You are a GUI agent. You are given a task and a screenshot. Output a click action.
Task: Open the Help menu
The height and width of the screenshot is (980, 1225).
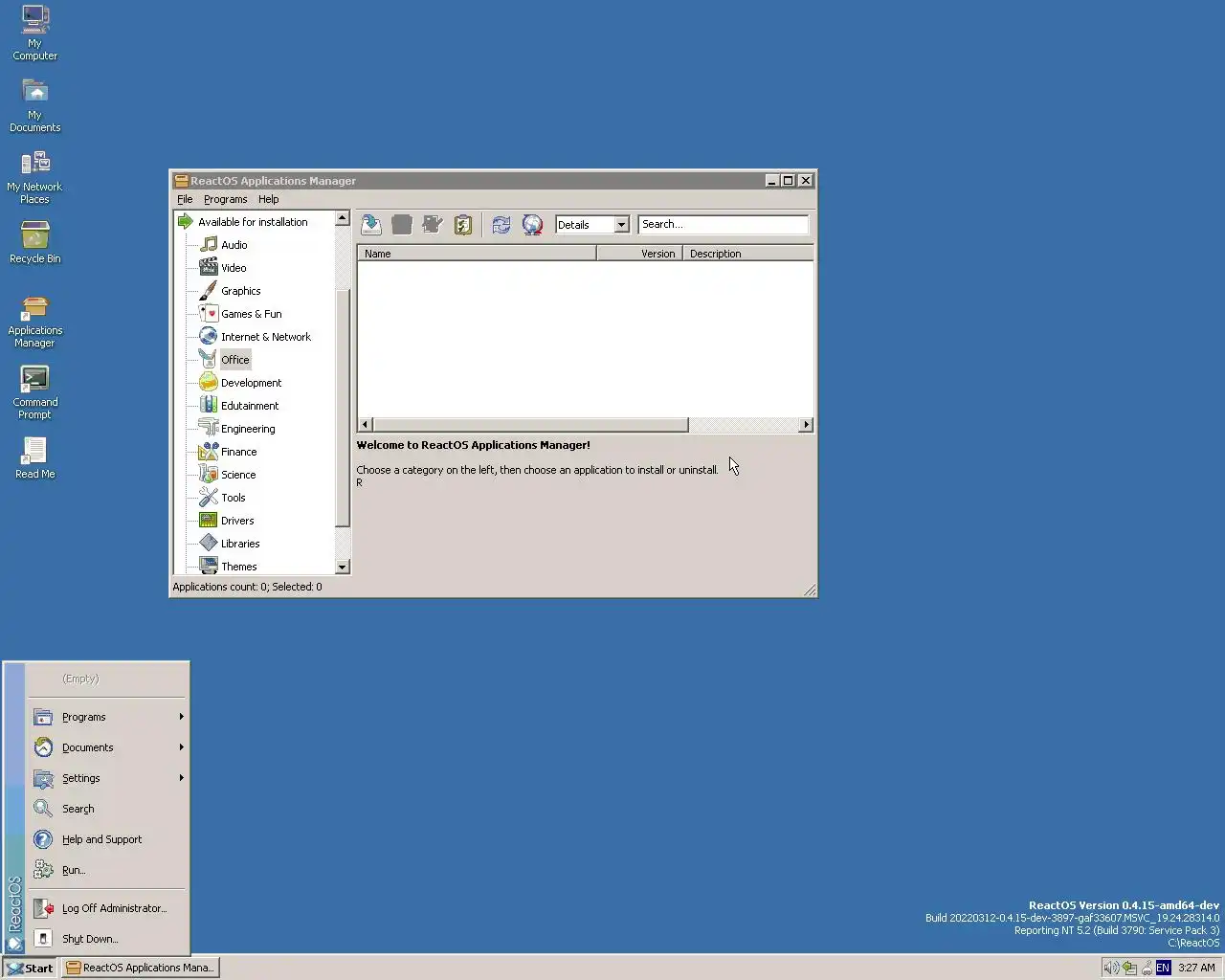pyautogui.click(x=268, y=199)
